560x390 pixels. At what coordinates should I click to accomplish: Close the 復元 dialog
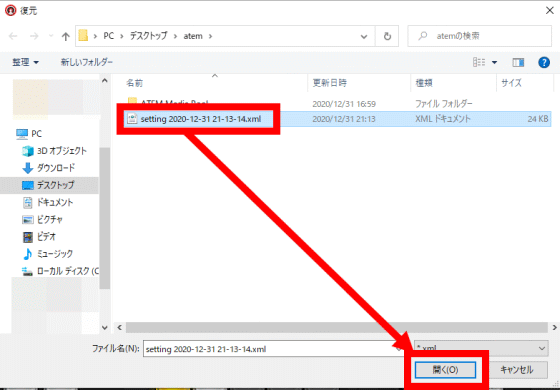(550, 10)
